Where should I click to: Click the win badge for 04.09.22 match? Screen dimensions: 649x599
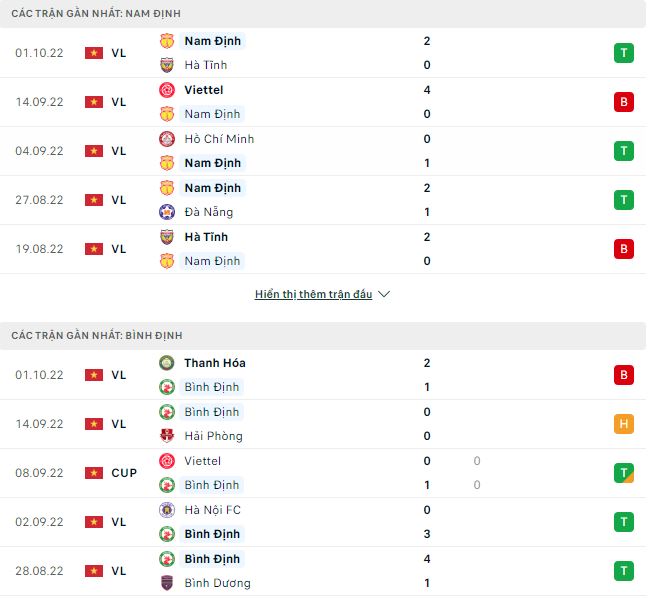click(624, 151)
